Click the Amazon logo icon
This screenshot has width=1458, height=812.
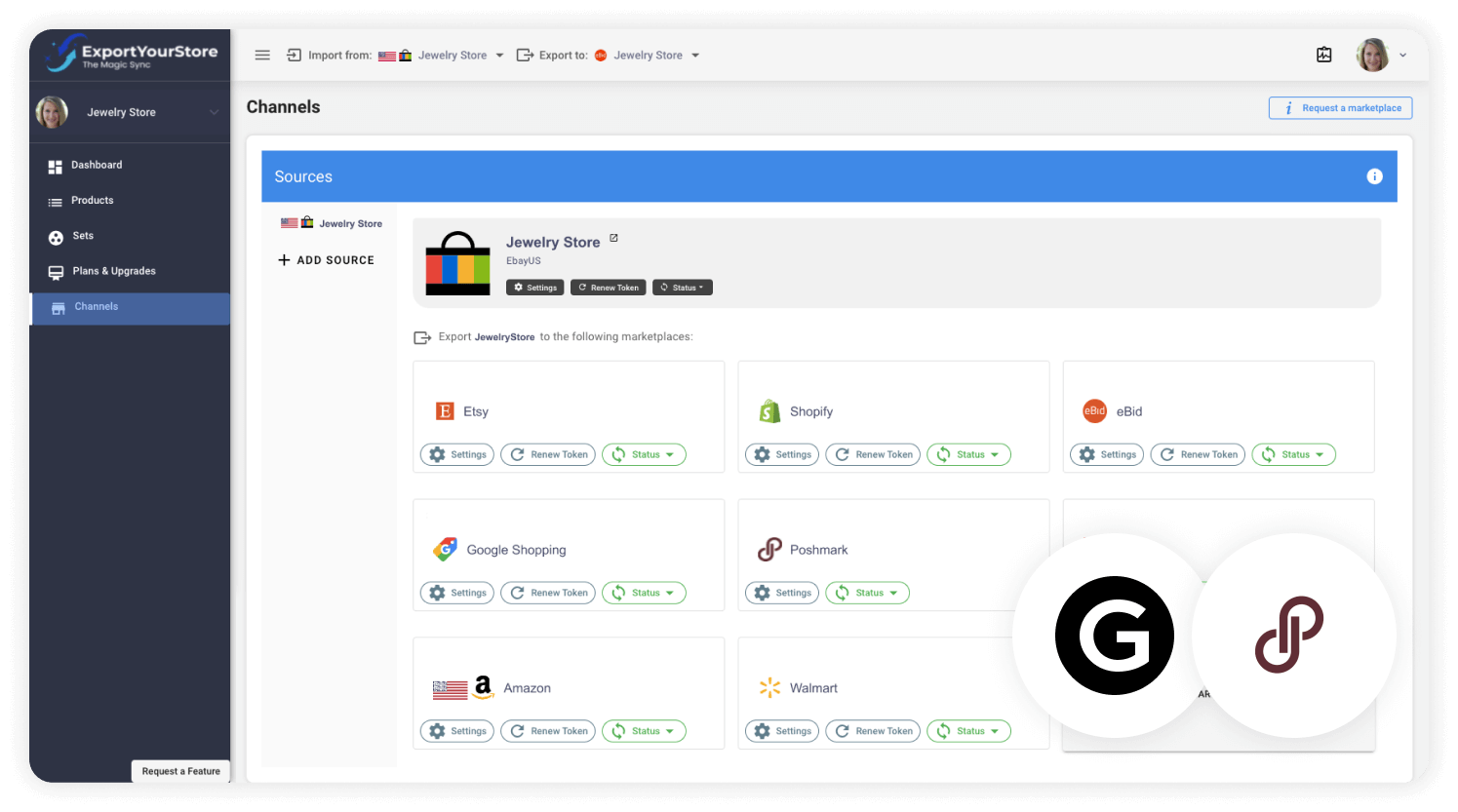[483, 687]
